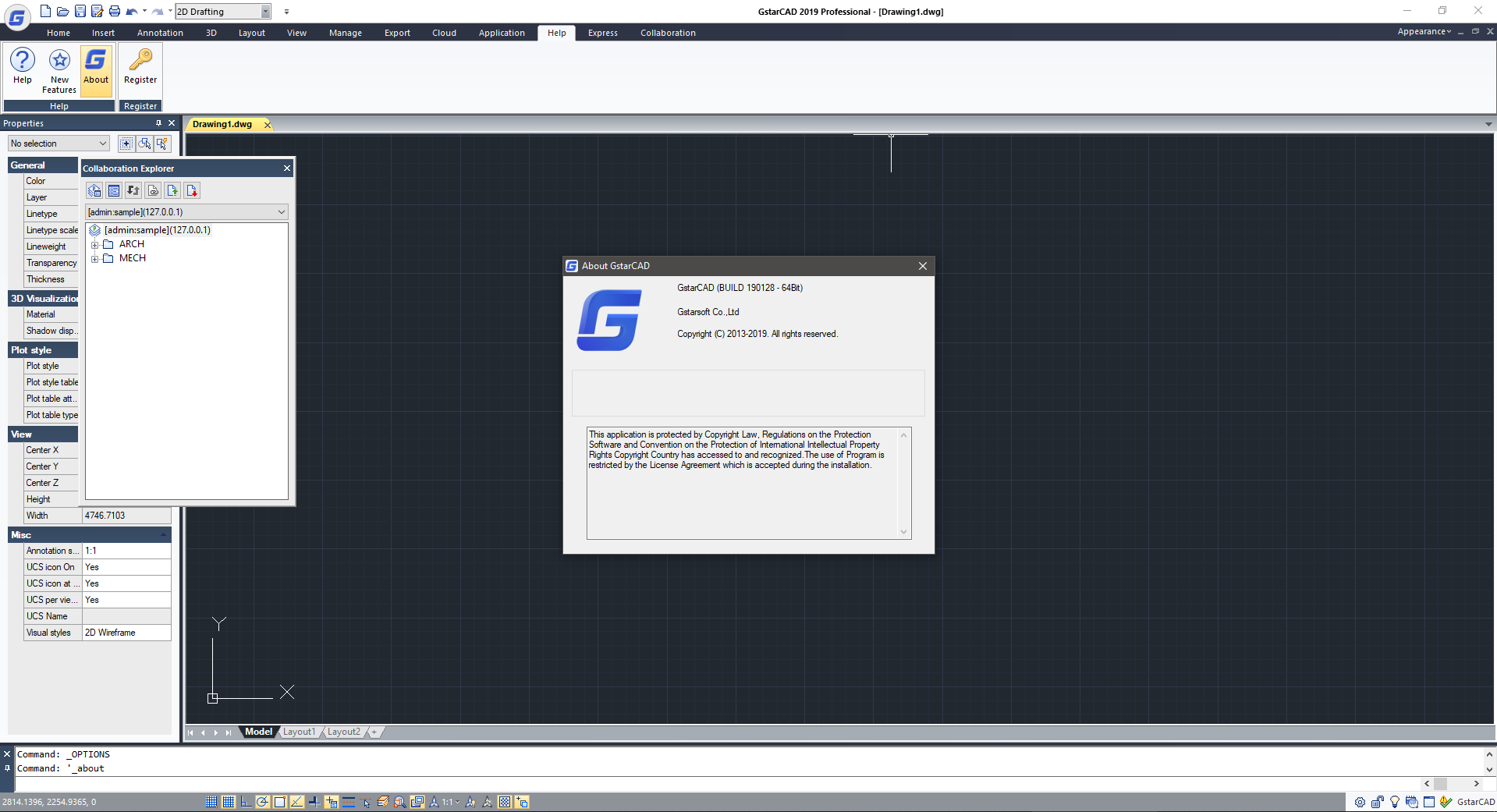Open the GstarCAD application menu logo
This screenshot has height=812, width=1497.
tap(17, 16)
